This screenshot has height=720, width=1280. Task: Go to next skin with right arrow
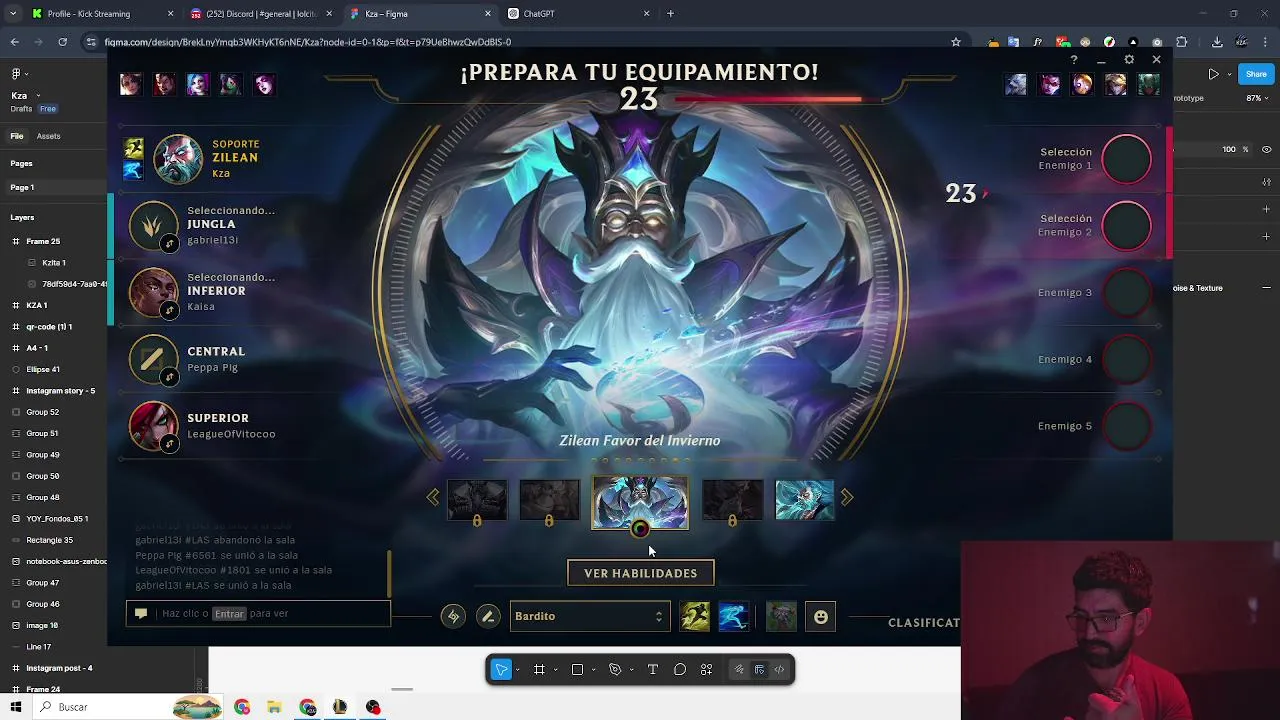point(847,497)
